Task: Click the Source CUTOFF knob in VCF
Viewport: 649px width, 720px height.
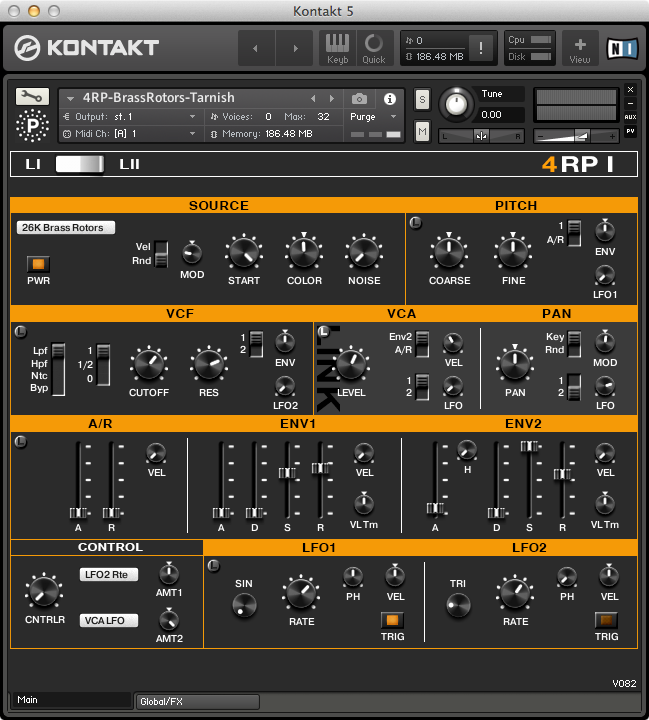Action: point(148,365)
